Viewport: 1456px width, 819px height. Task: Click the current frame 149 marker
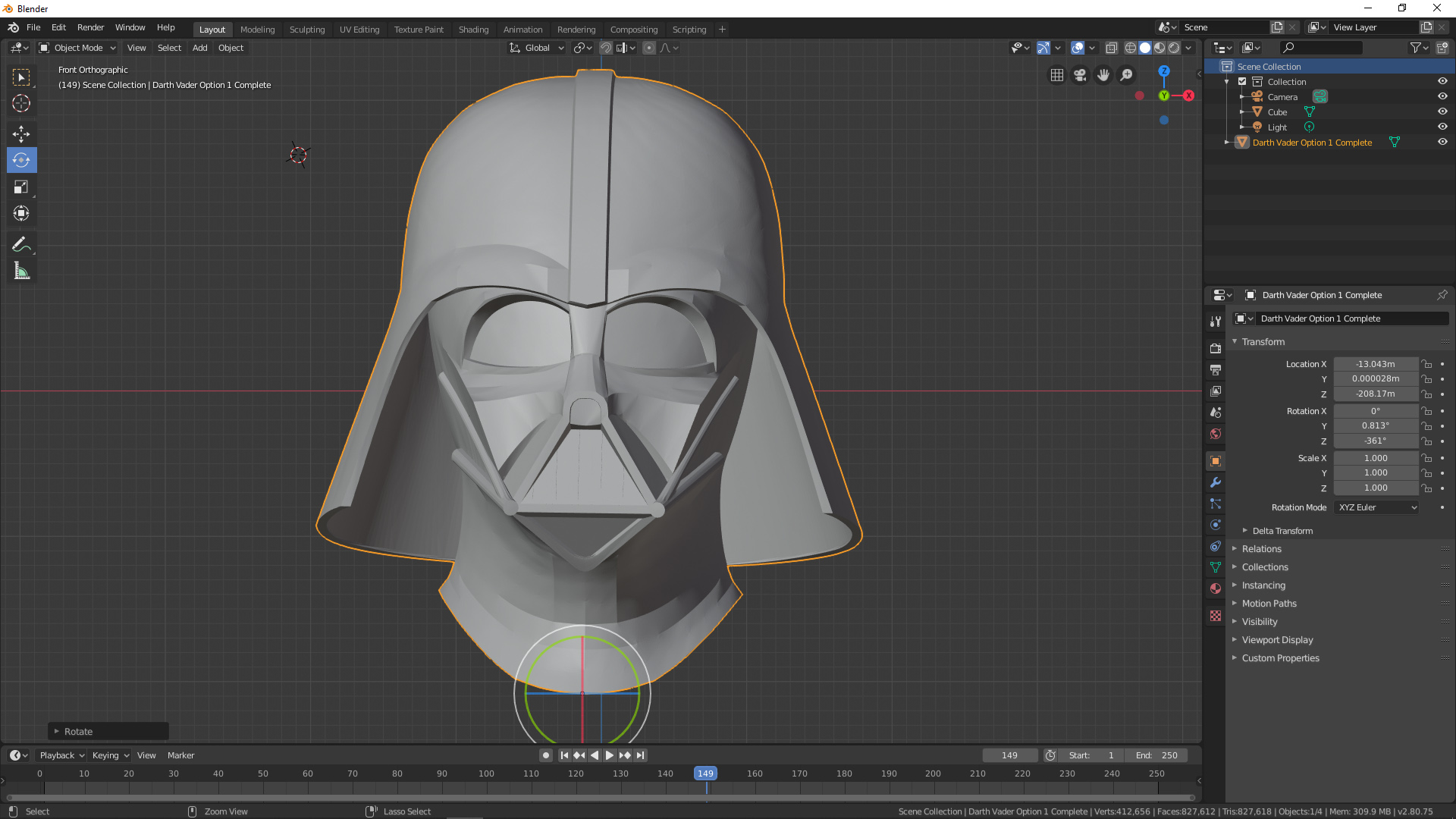pyautogui.click(x=705, y=773)
